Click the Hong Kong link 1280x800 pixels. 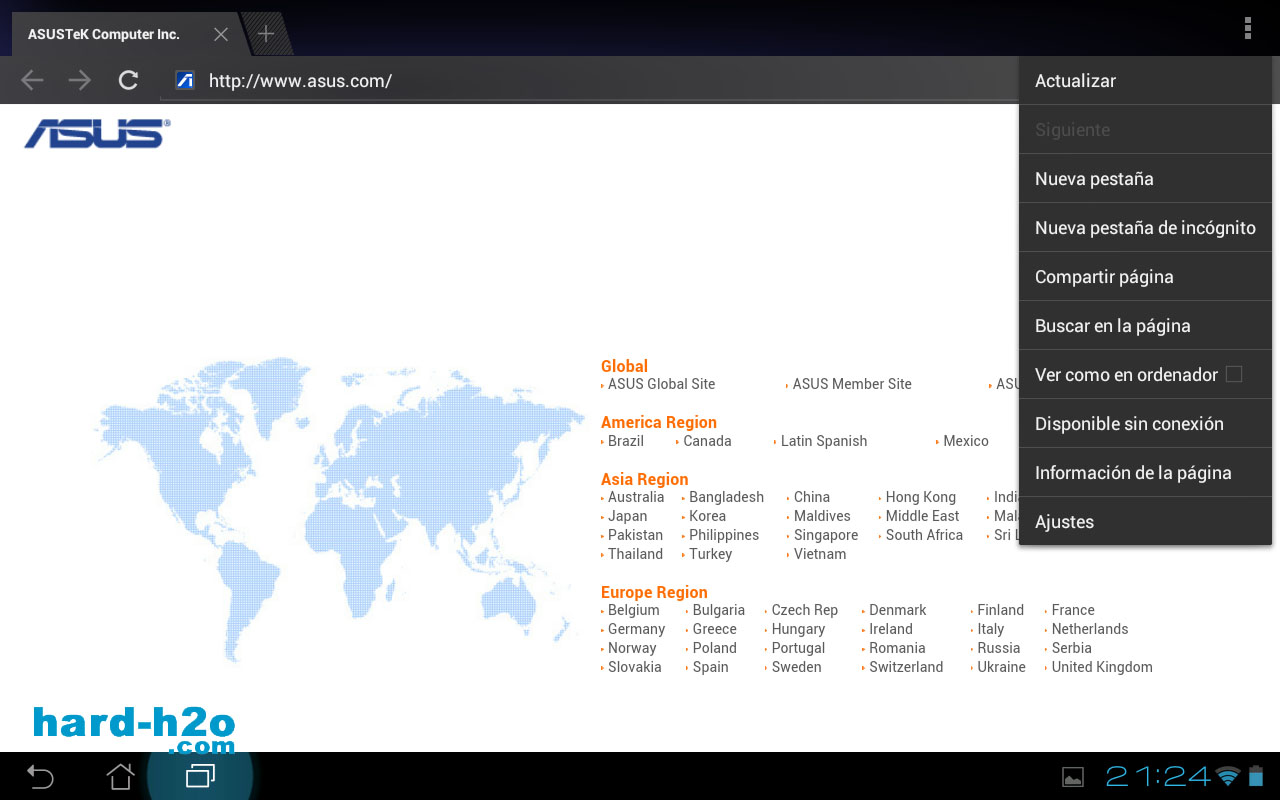pos(921,497)
